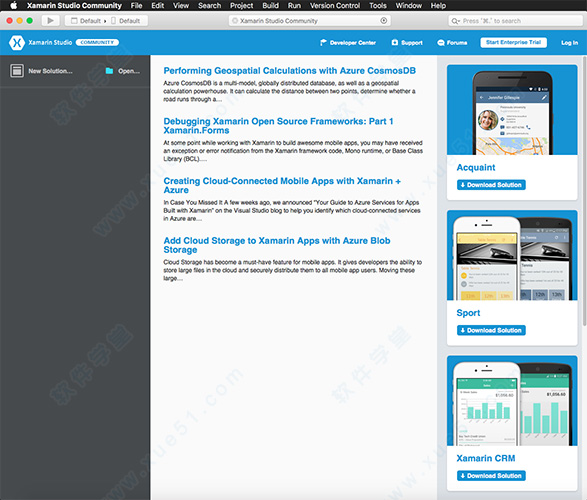Click the Sport app preview thumbnail
Screen dimensions: 587x500
(x=512, y=255)
